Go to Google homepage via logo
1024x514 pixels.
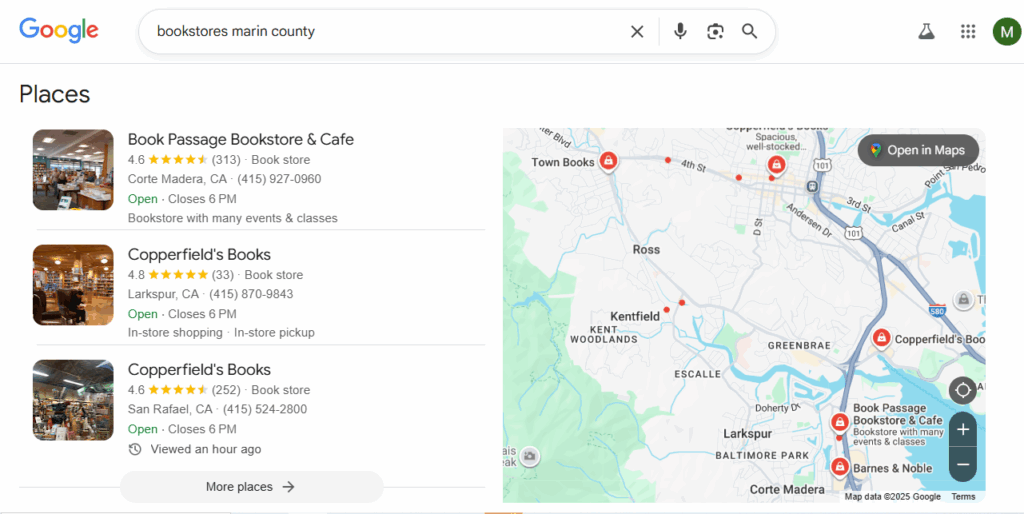59,30
